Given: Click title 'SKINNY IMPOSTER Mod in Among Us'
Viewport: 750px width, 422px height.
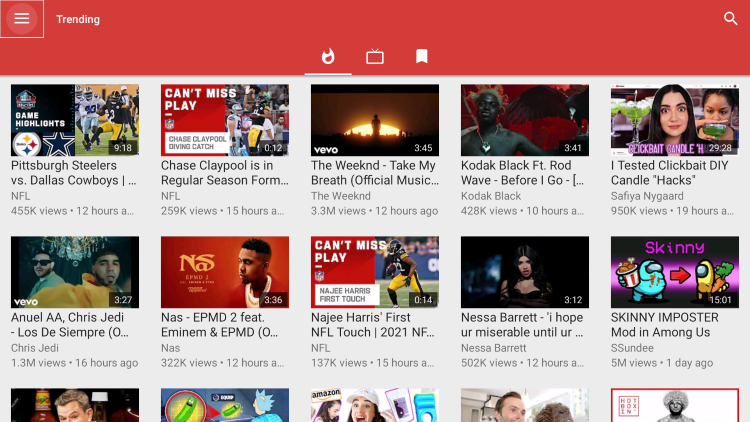Looking at the screenshot, I should (665, 325).
